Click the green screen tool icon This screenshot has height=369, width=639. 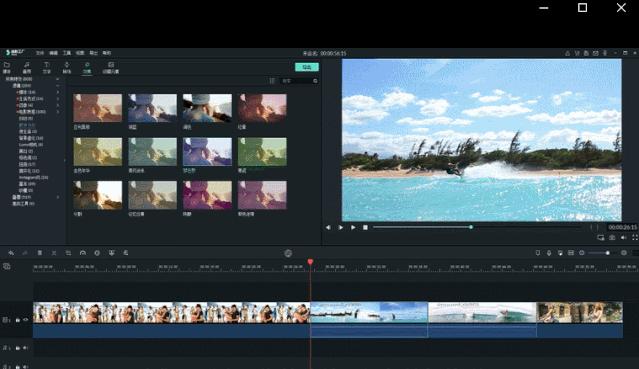coord(111,253)
